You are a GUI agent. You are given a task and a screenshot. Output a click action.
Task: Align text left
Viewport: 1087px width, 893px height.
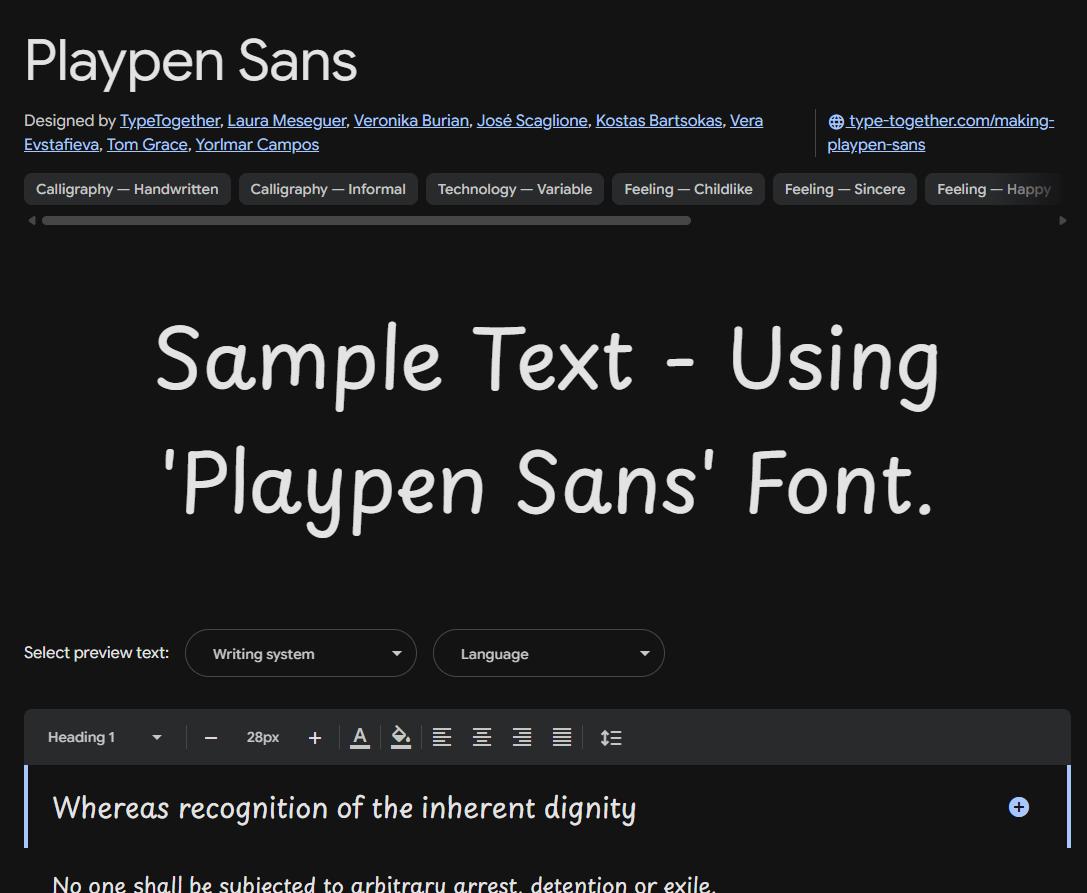tap(442, 737)
